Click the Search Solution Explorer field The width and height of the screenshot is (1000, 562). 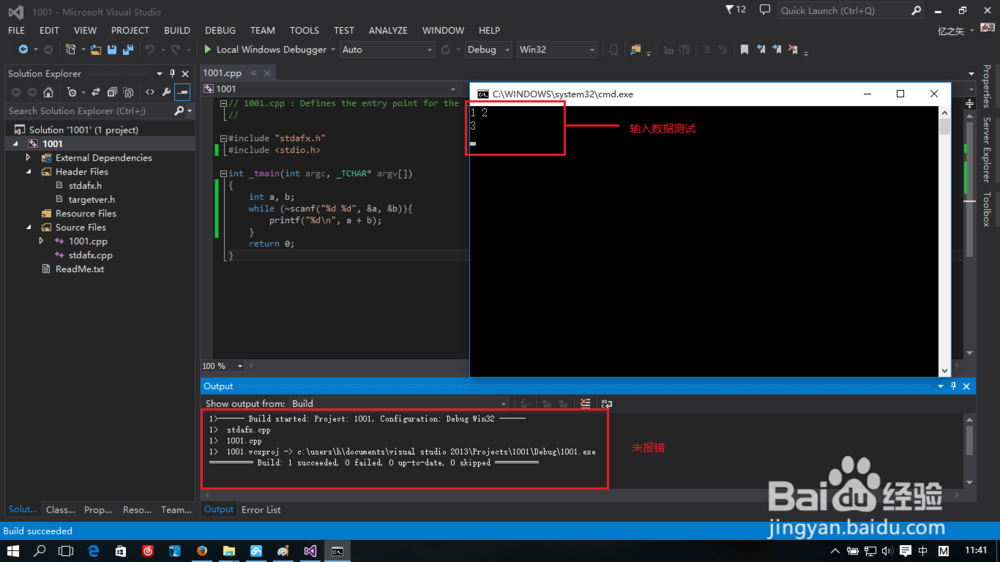click(90, 111)
